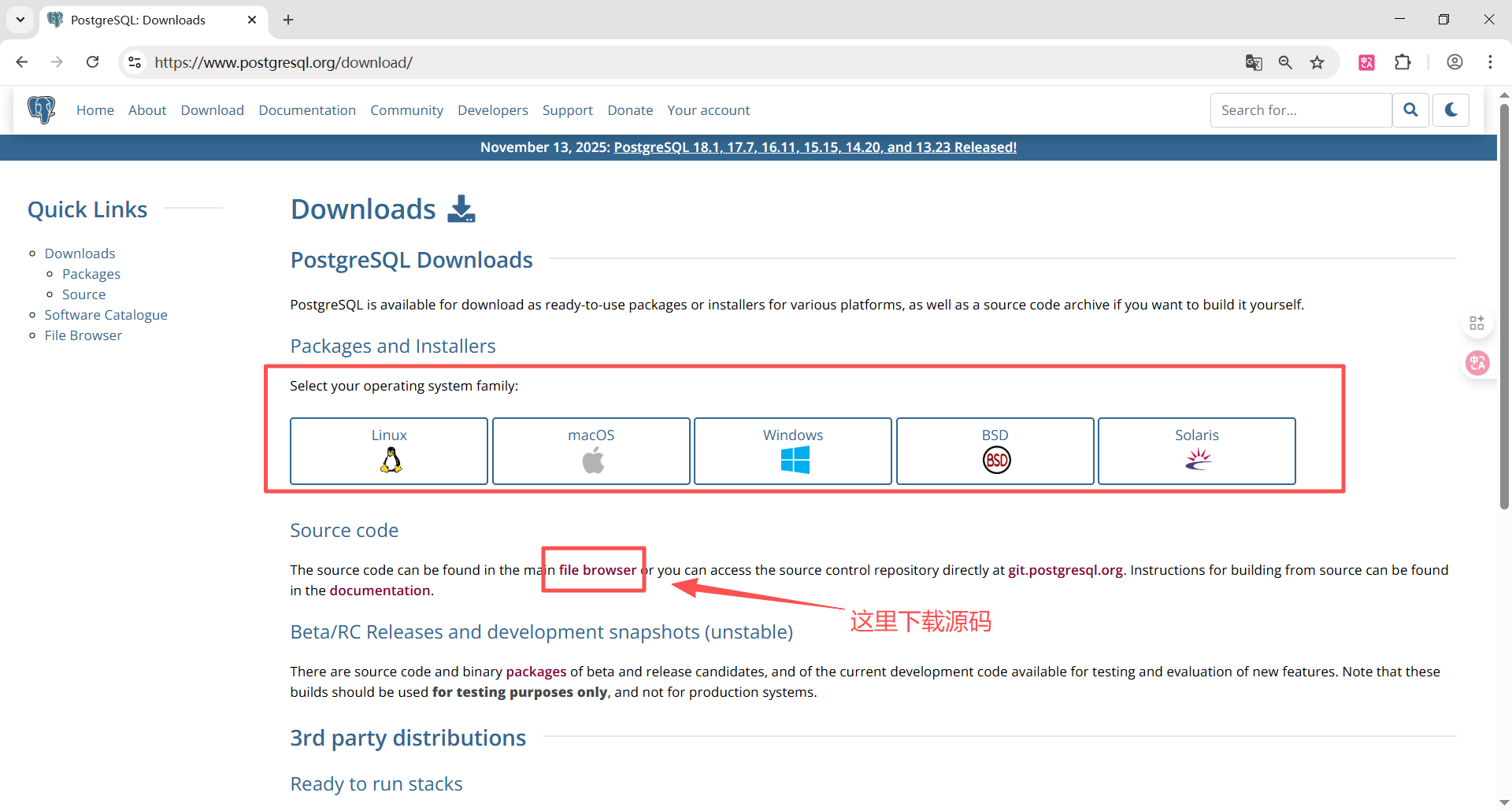
Task: Click the Google Translate icon in address bar
Action: (x=1254, y=62)
